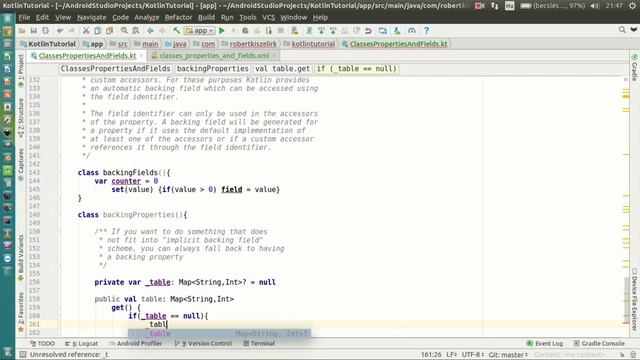Select backingProperties in the code breadcrumb
Viewport: 640px width, 360px height.
coord(213,69)
